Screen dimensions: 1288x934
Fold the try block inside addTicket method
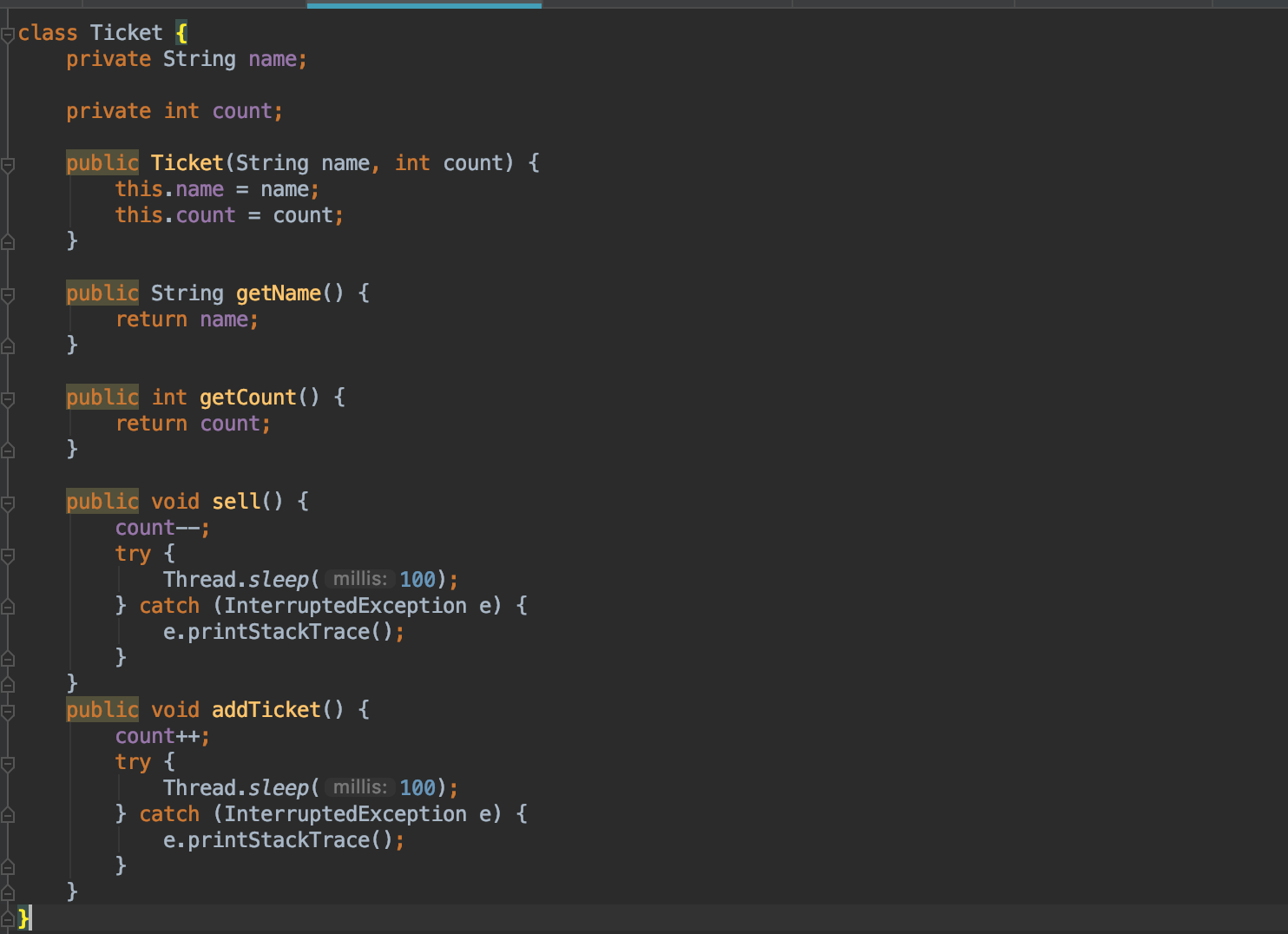tap(8, 764)
